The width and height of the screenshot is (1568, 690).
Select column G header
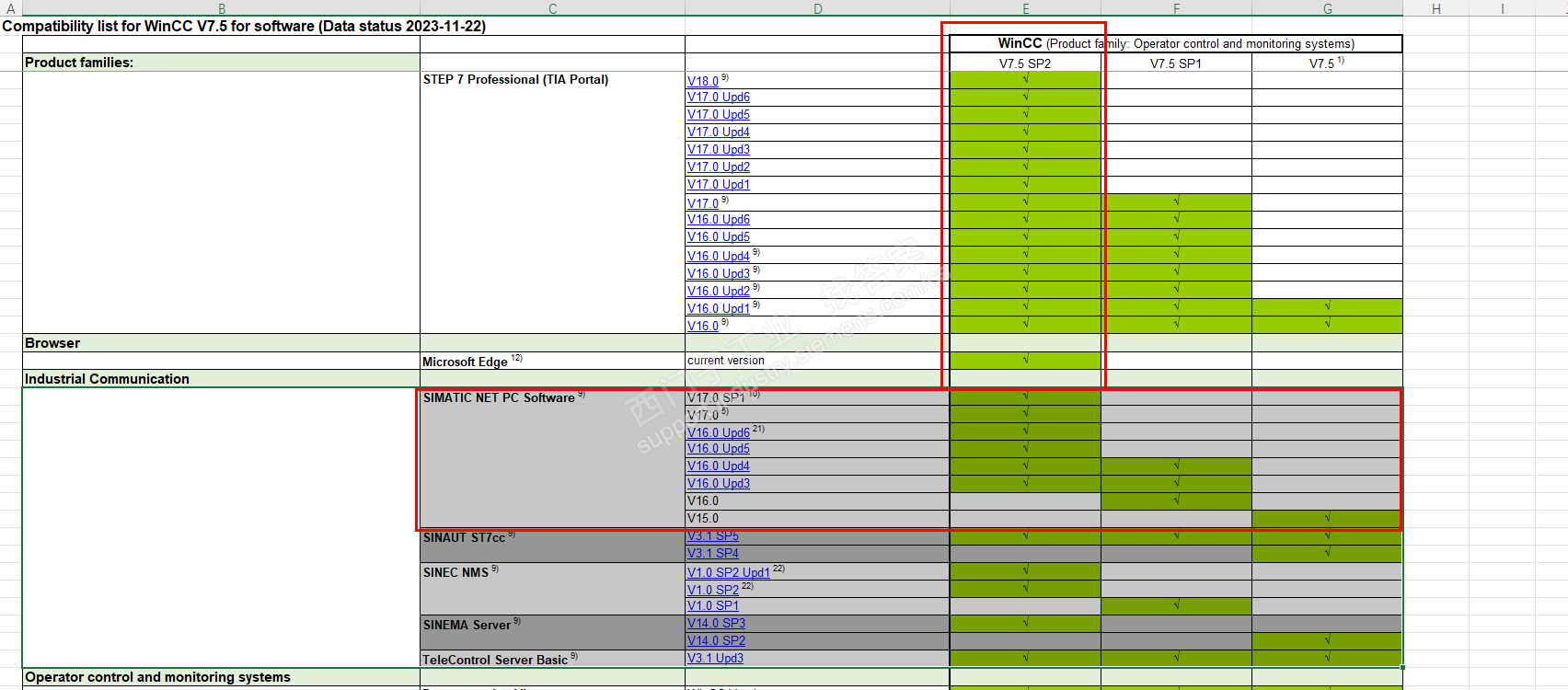[1328, 8]
